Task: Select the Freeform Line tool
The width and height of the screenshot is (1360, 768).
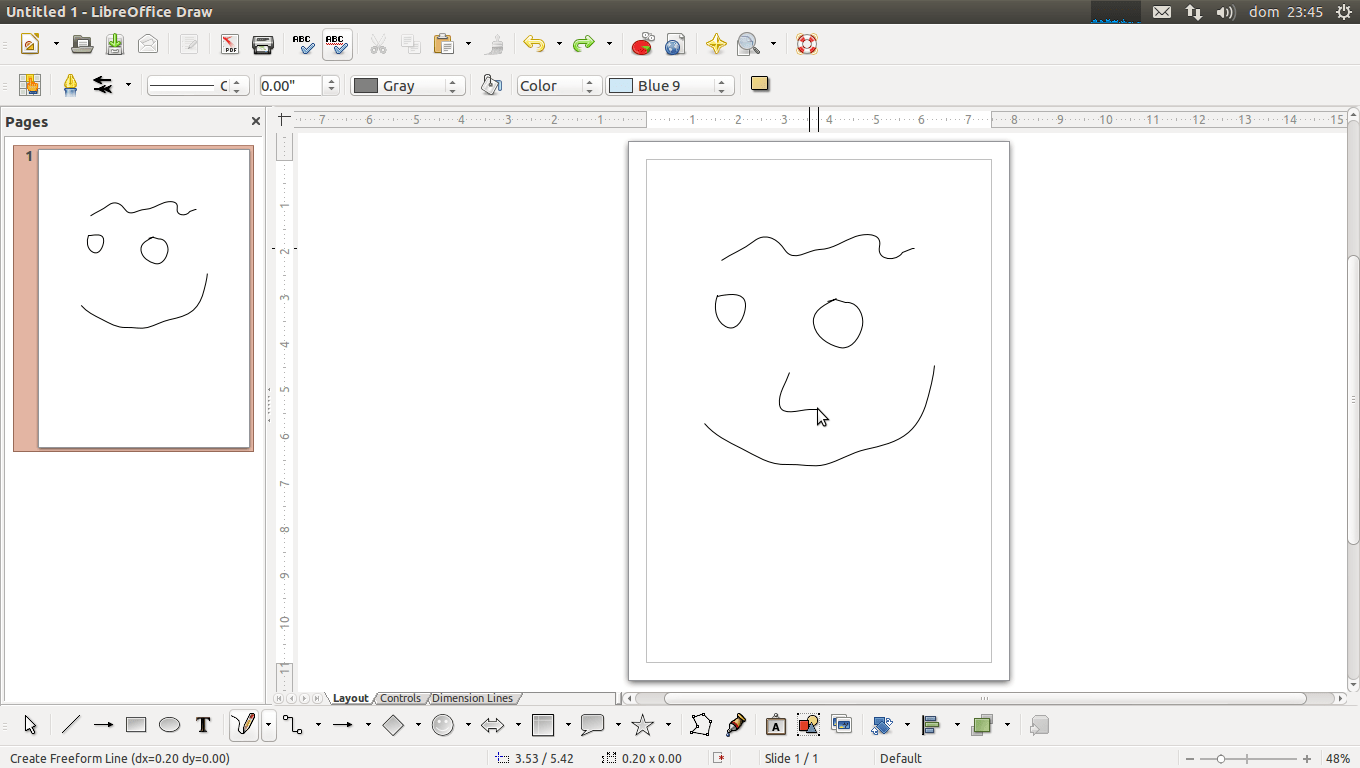Action: click(x=245, y=724)
